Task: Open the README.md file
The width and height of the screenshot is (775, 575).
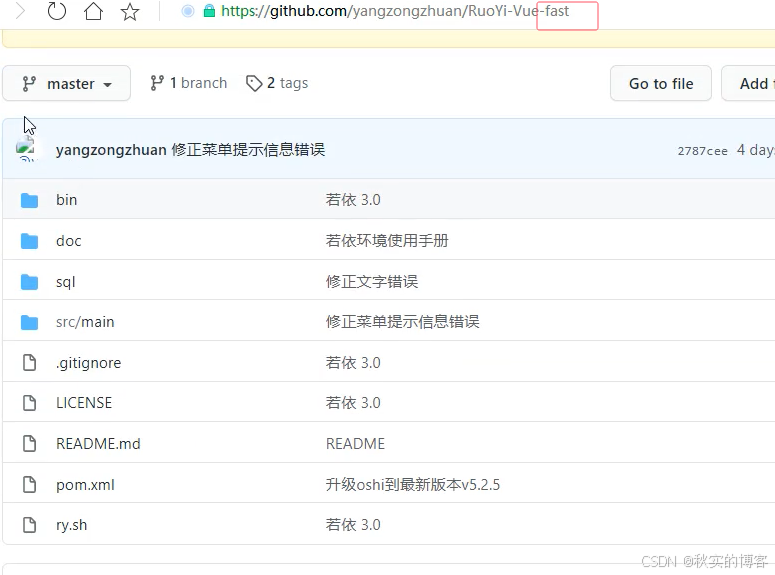Action: tap(98, 443)
